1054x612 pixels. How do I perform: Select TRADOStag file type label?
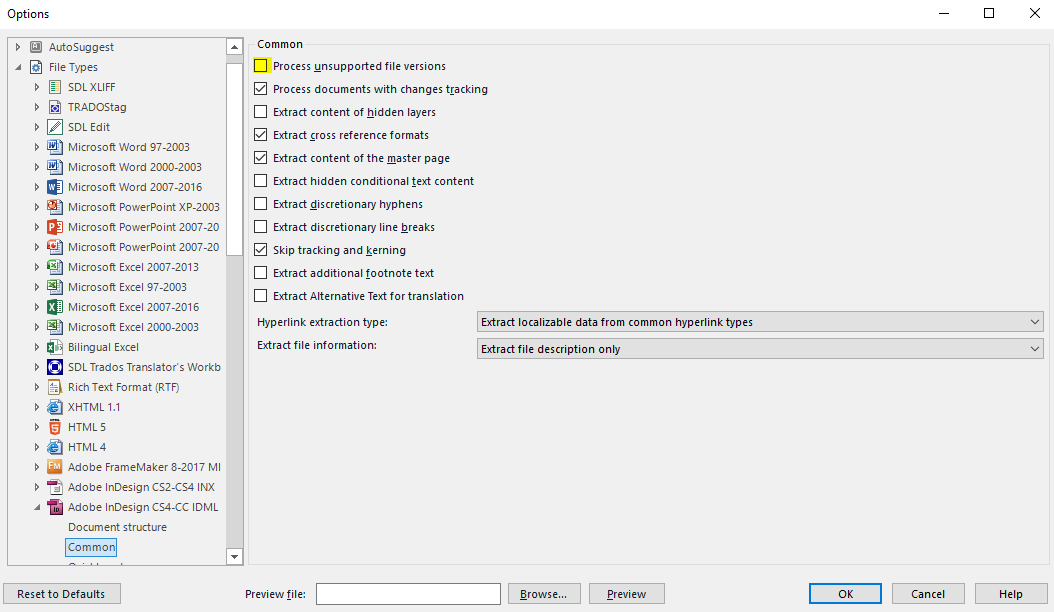coord(97,107)
